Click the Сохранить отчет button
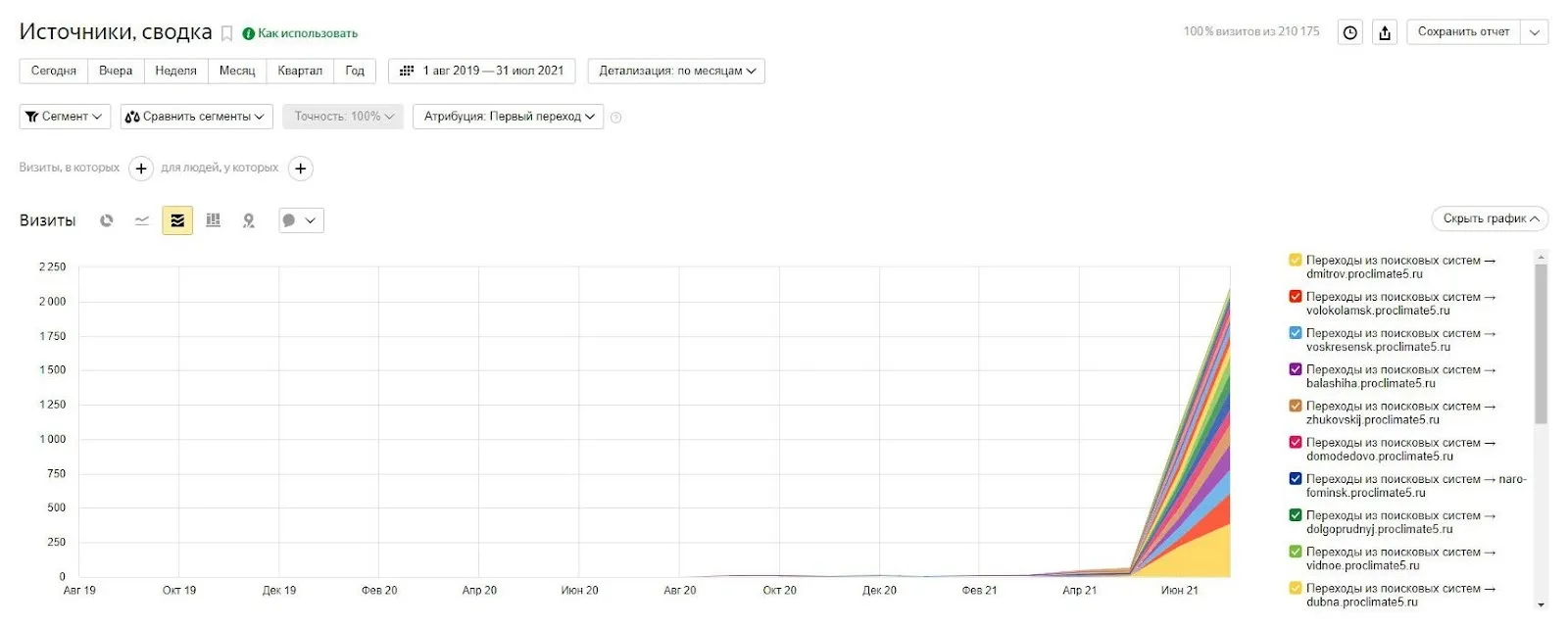The width and height of the screenshot is (1568, 627). pyautogui.click(x=1463, y=32)
